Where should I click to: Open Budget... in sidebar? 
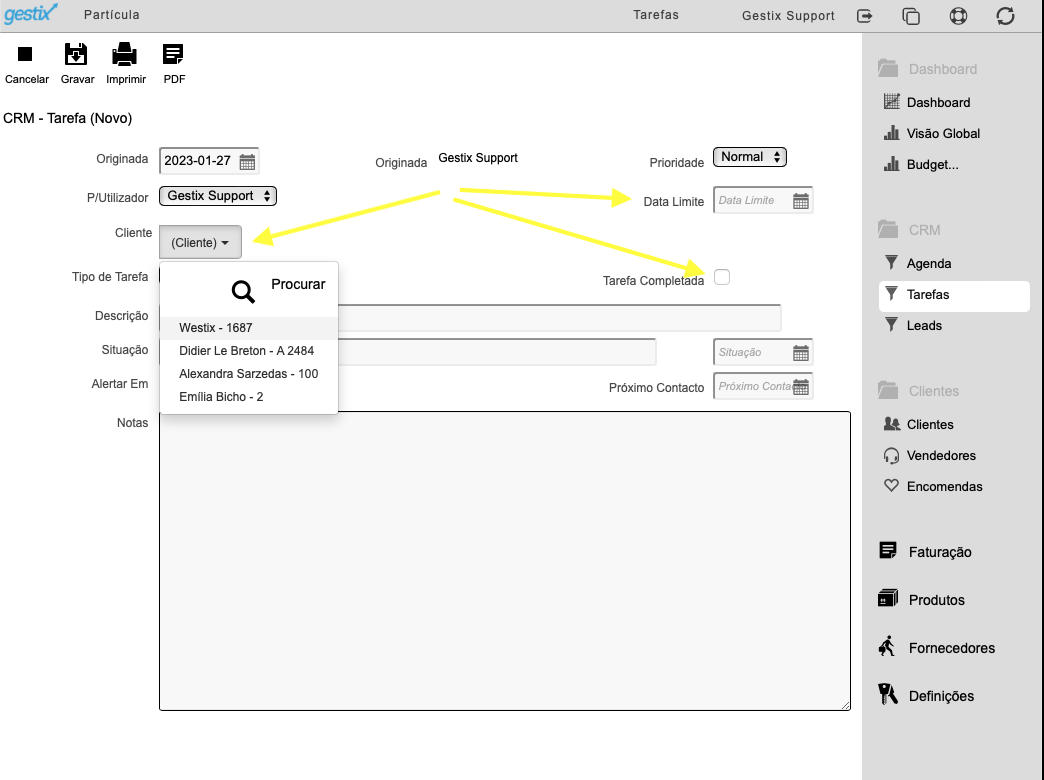click(932, 165)
